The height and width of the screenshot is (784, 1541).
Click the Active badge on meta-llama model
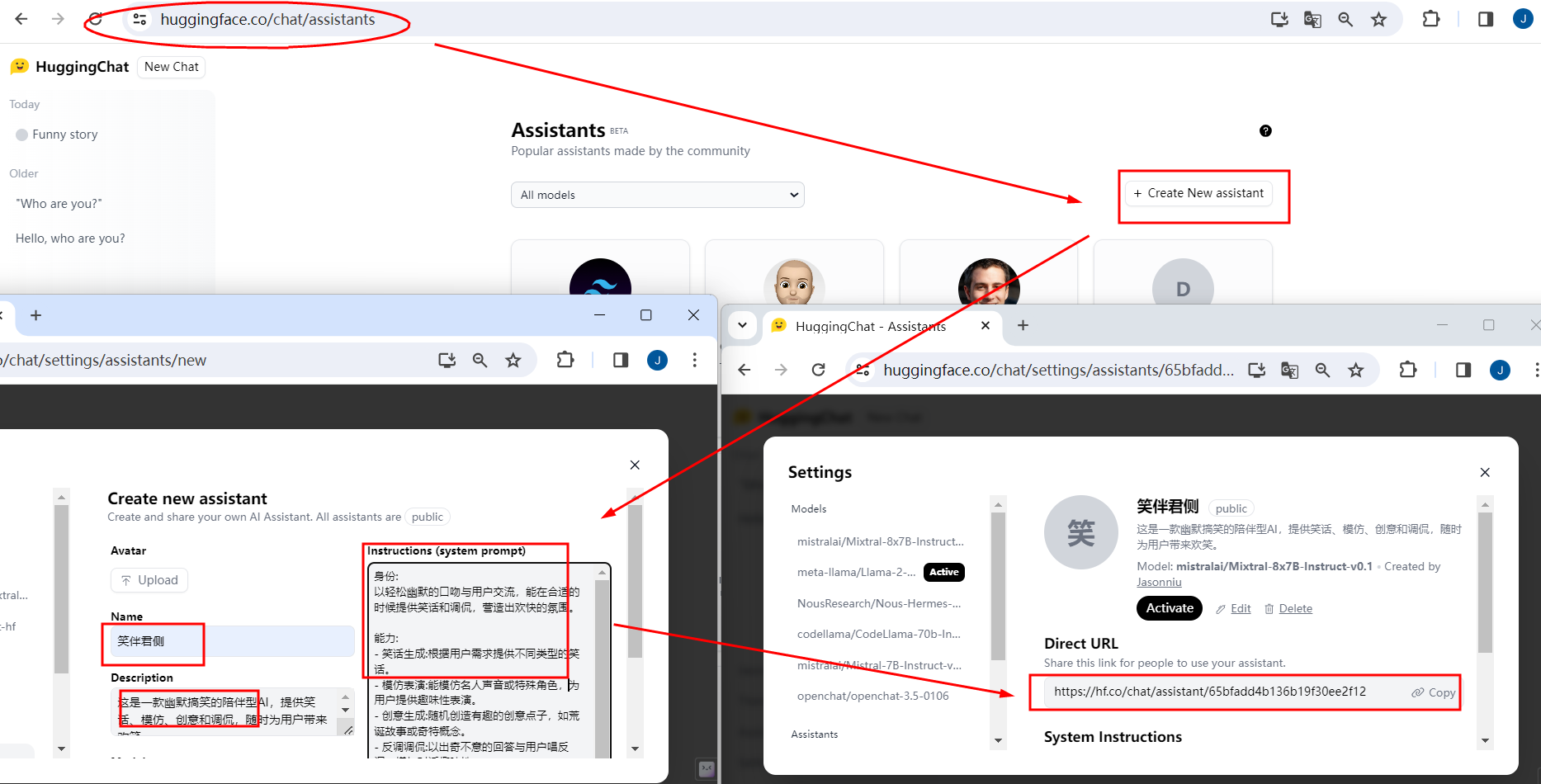pos(943,572)
